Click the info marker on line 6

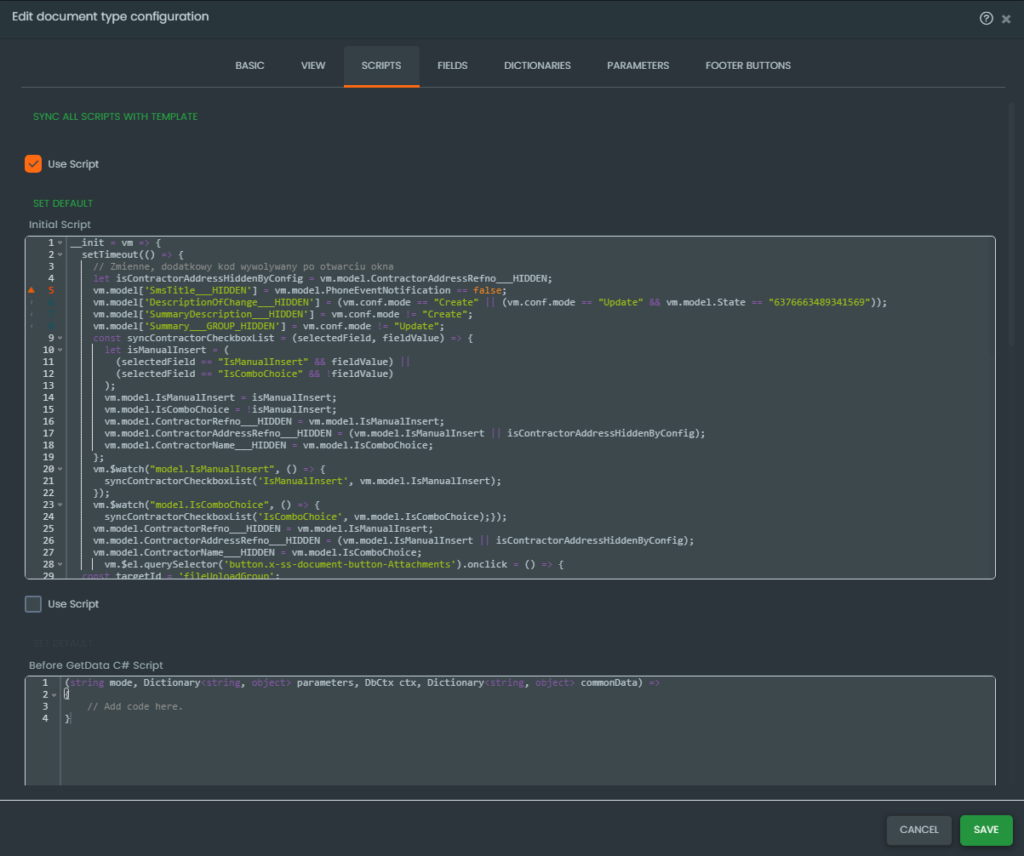32,302
